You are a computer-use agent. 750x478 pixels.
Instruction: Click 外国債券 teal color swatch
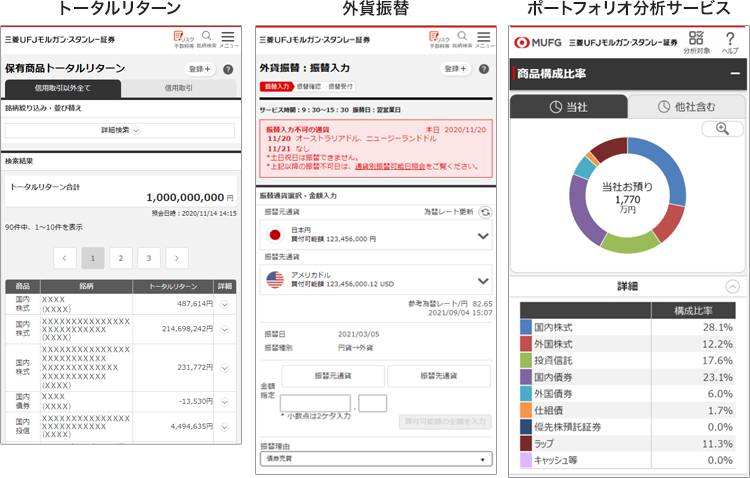[x=526, y=394]
